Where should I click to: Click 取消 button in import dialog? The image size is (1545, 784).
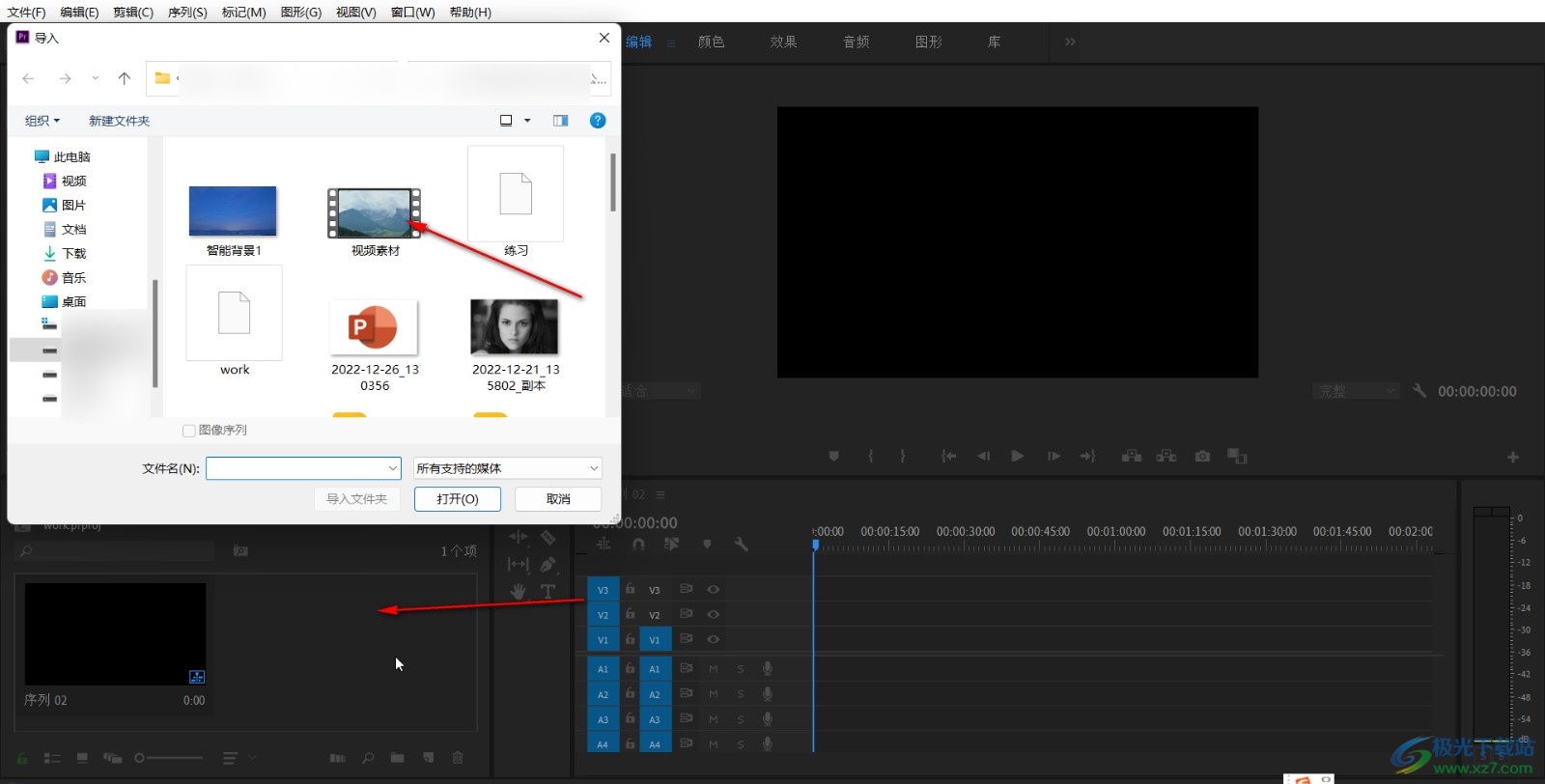(558, 499)
